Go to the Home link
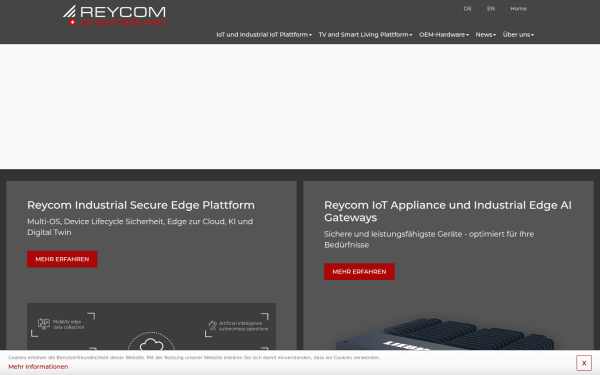 click(518, 8)
